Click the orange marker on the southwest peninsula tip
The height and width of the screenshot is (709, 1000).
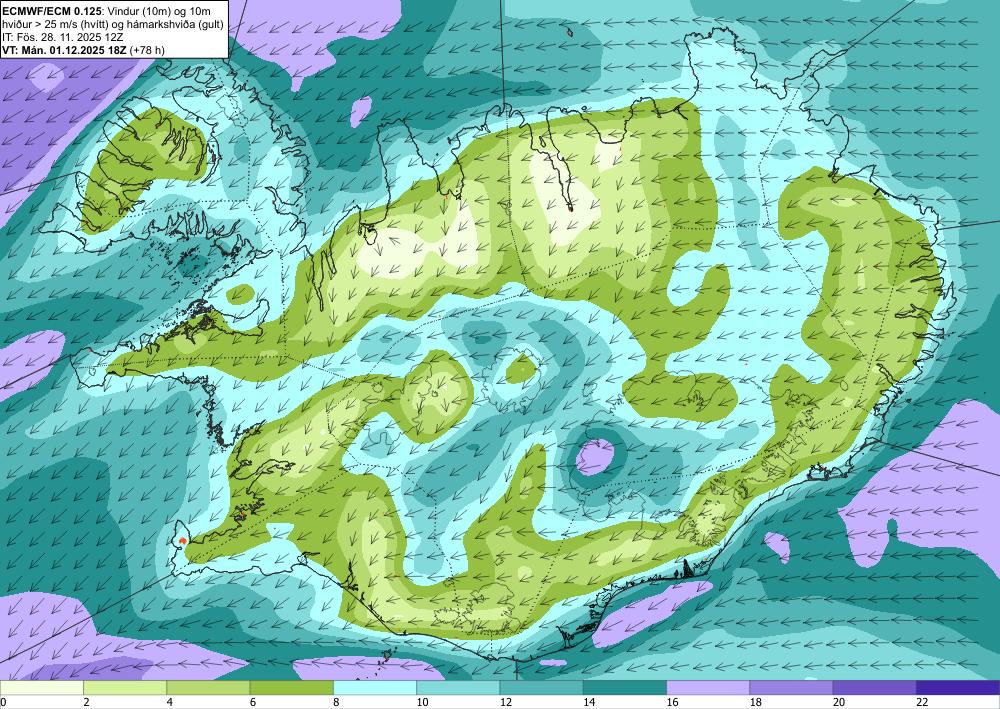[x=183, y=541]
